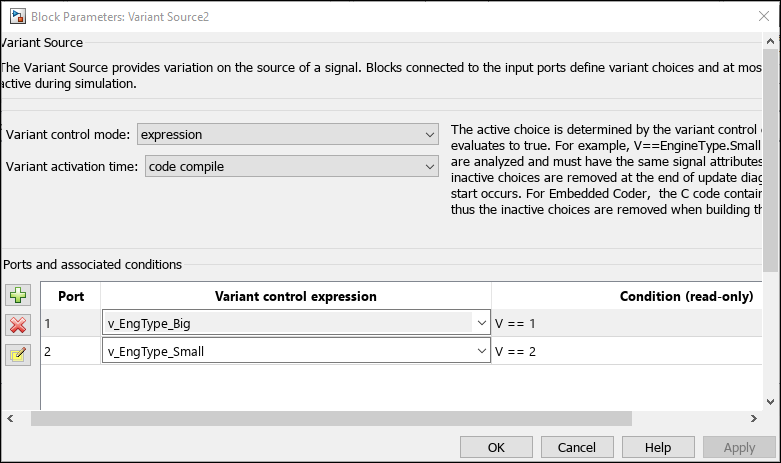Open the Variant control mode dropdown

[x=287, y=134]
